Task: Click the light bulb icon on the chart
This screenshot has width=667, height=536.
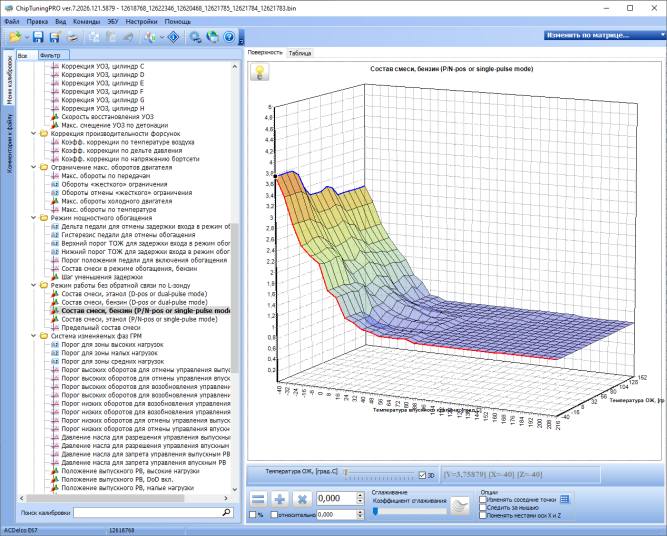Action: coord(259,72)
